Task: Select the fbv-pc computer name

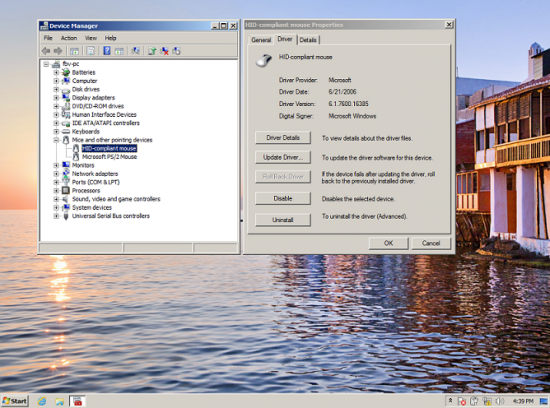Action: click(71, 64)
